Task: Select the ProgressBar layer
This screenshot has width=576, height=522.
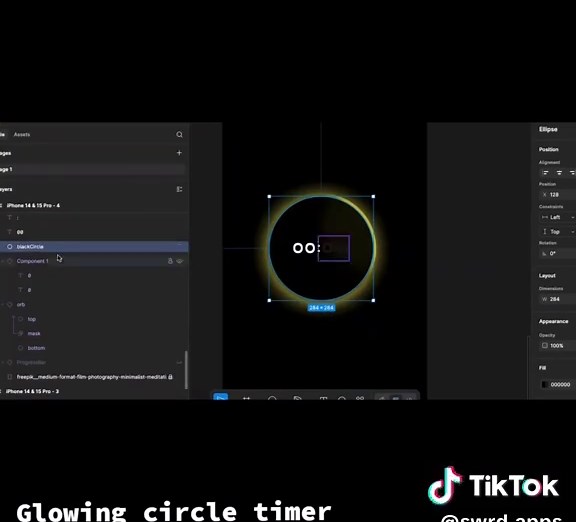Action: point(31,363)
